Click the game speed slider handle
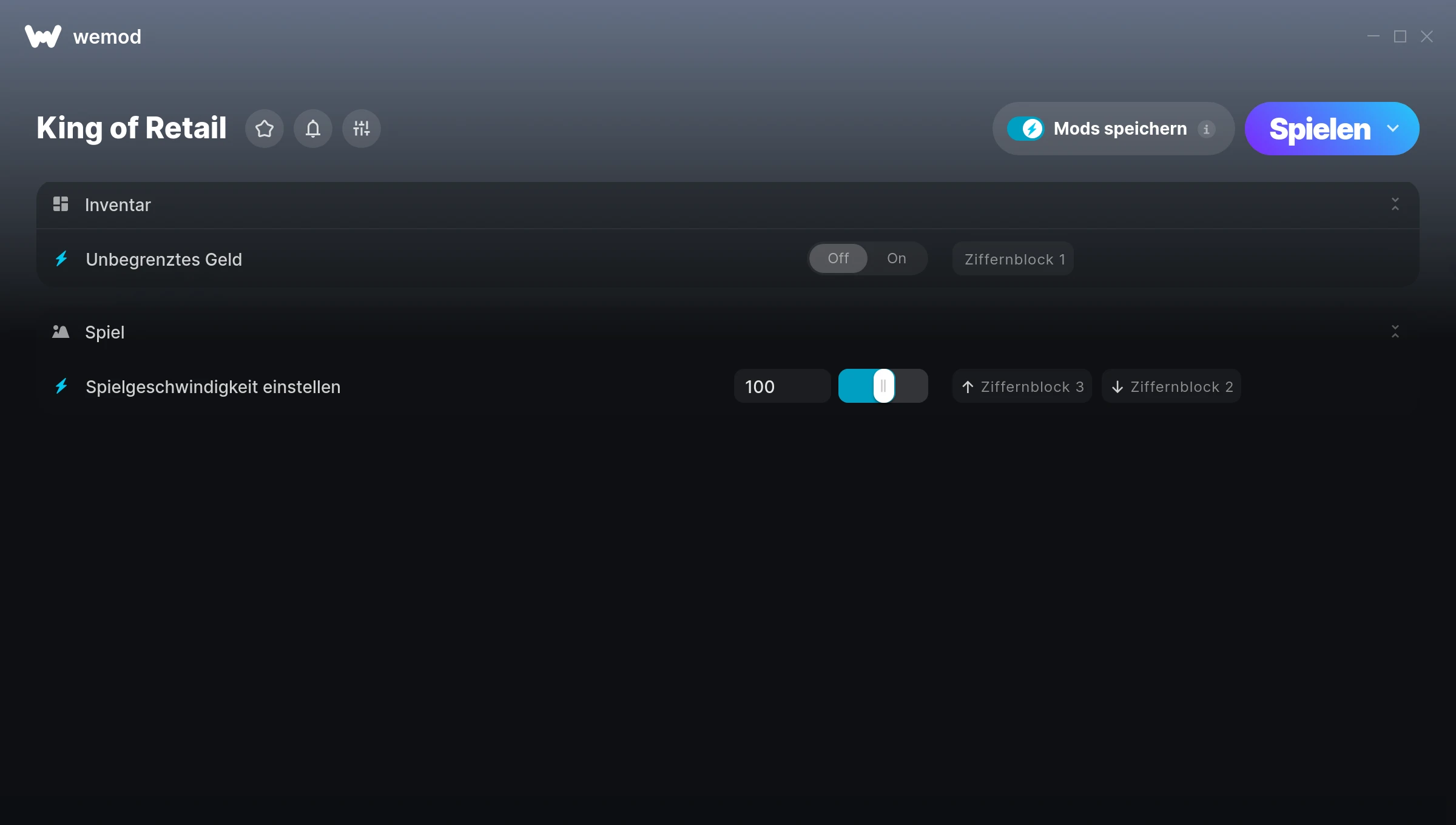Image resolution: width=1456 pixels, height=825 pixels. (883, 386)
